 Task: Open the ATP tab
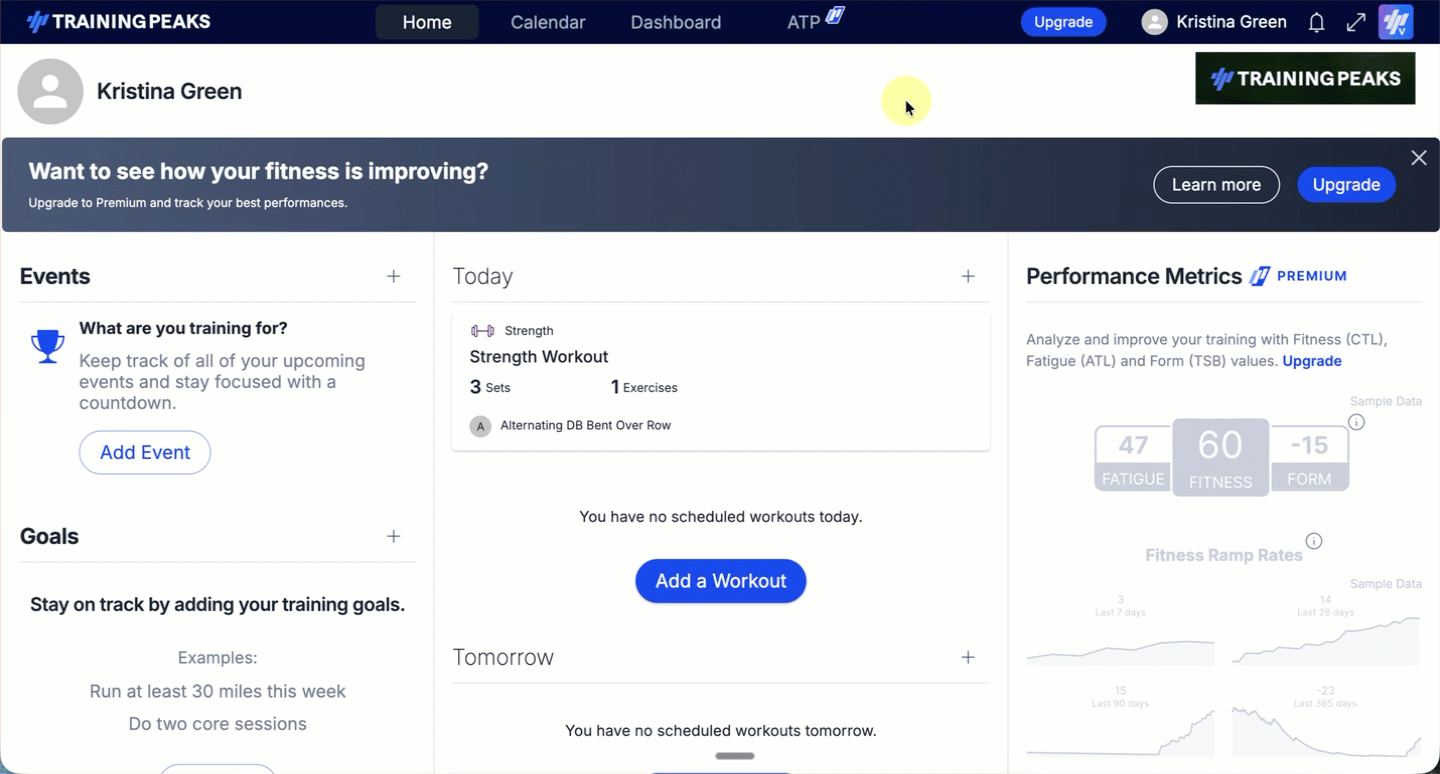815,20
